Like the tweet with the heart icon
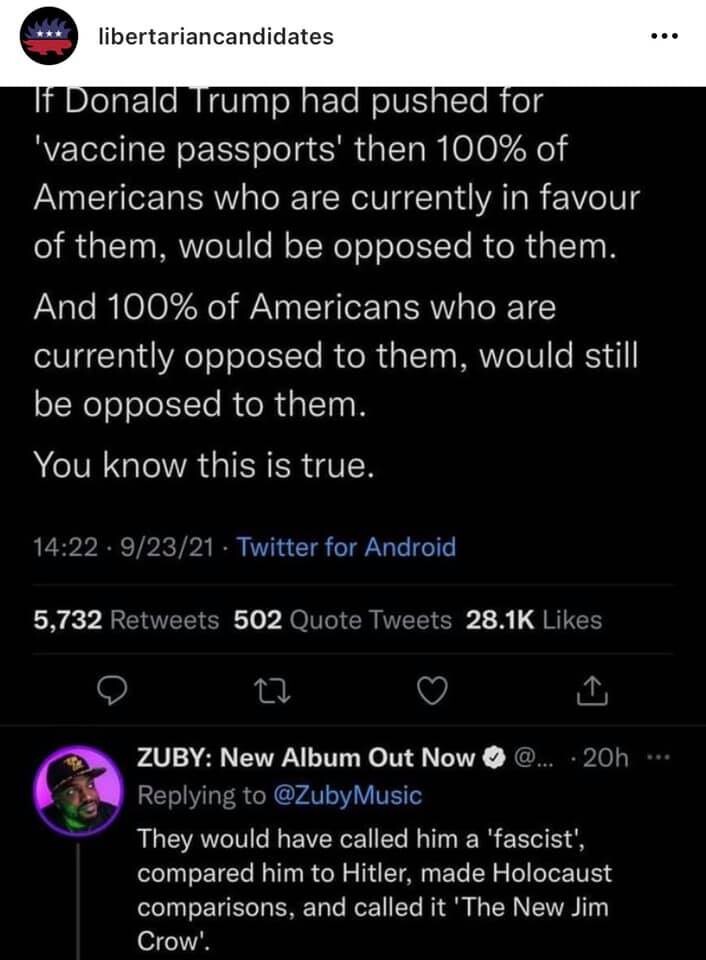The image size is (706, 960). coord(433,689)
